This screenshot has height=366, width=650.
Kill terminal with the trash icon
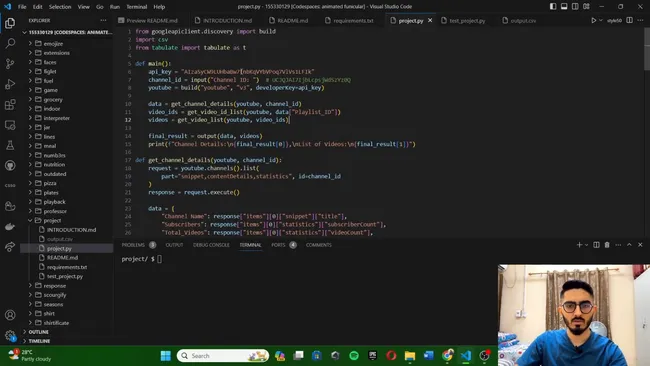tap(607, 245)
